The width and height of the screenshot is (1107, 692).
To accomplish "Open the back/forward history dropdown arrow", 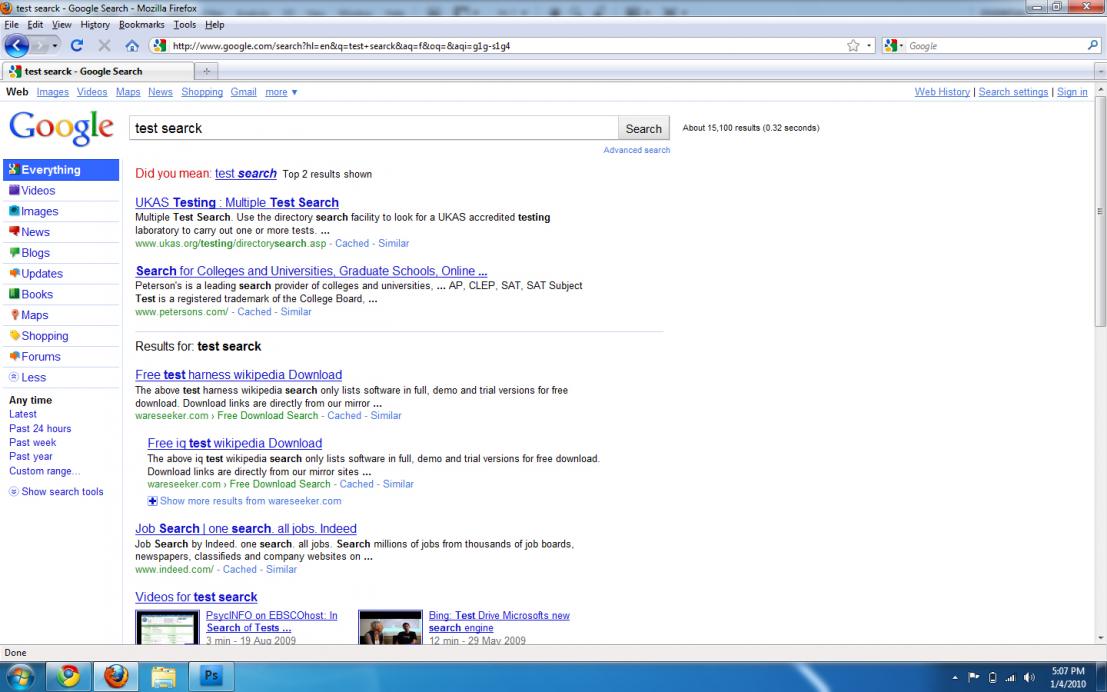I will (55, 46).
